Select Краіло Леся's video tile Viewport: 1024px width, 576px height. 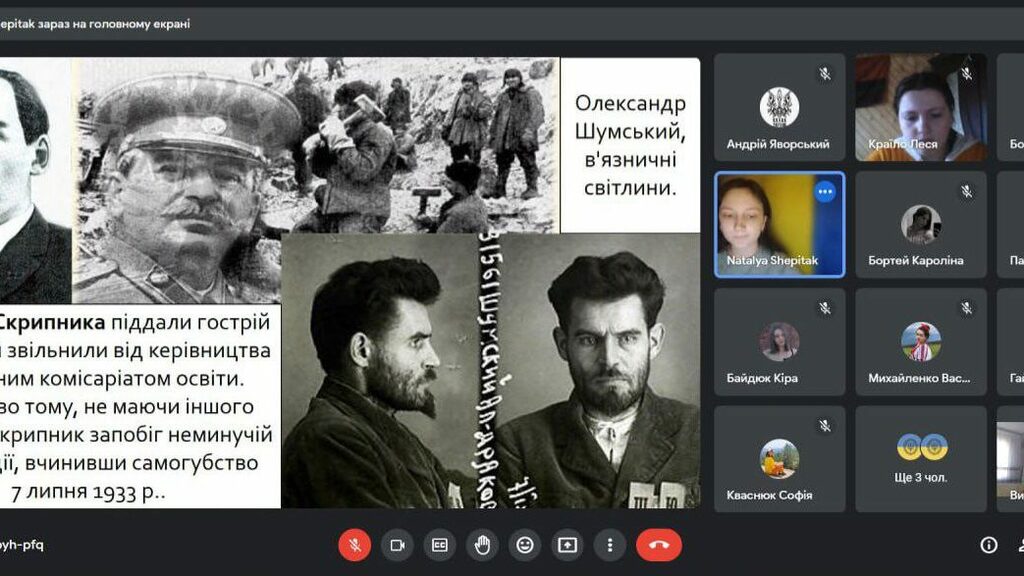click(x=920, y=107)
